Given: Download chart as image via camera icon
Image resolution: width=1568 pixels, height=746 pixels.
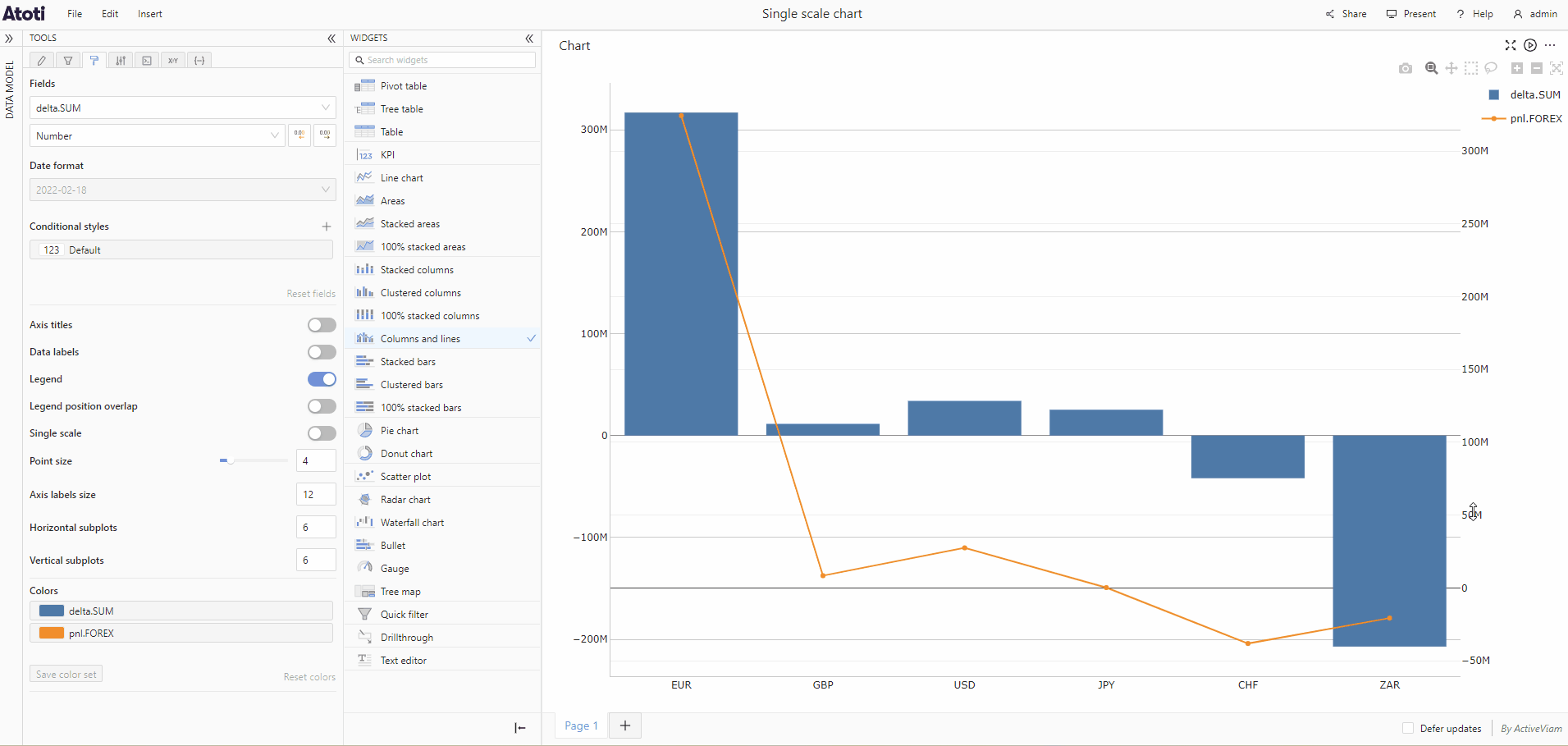Looking at the screenshot, I should [x=1405, y=68].
